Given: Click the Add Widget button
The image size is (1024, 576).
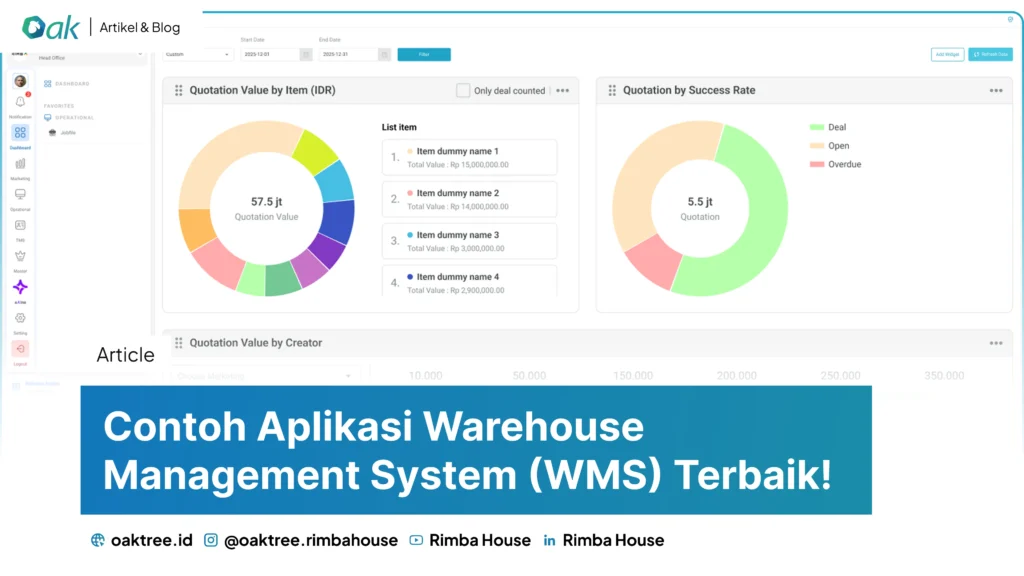Looking at the screenshot, I should click(x=947, y=54).
